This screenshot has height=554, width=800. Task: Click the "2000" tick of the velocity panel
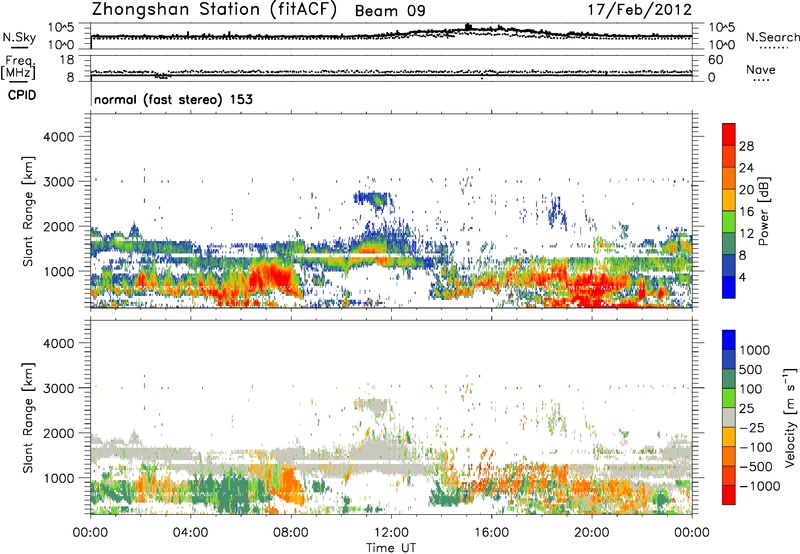pos(59,433)
